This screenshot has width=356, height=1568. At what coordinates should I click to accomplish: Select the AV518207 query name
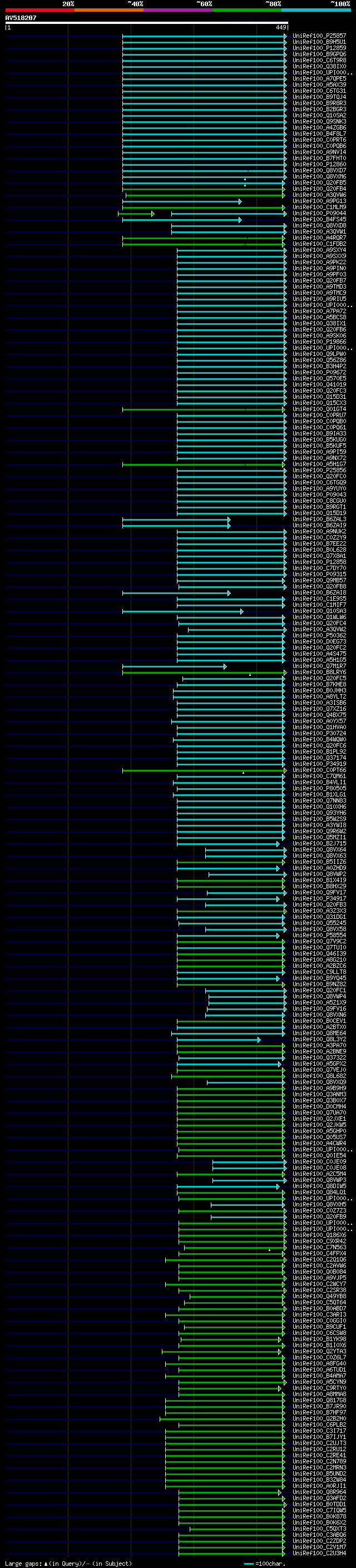(21, 18)
